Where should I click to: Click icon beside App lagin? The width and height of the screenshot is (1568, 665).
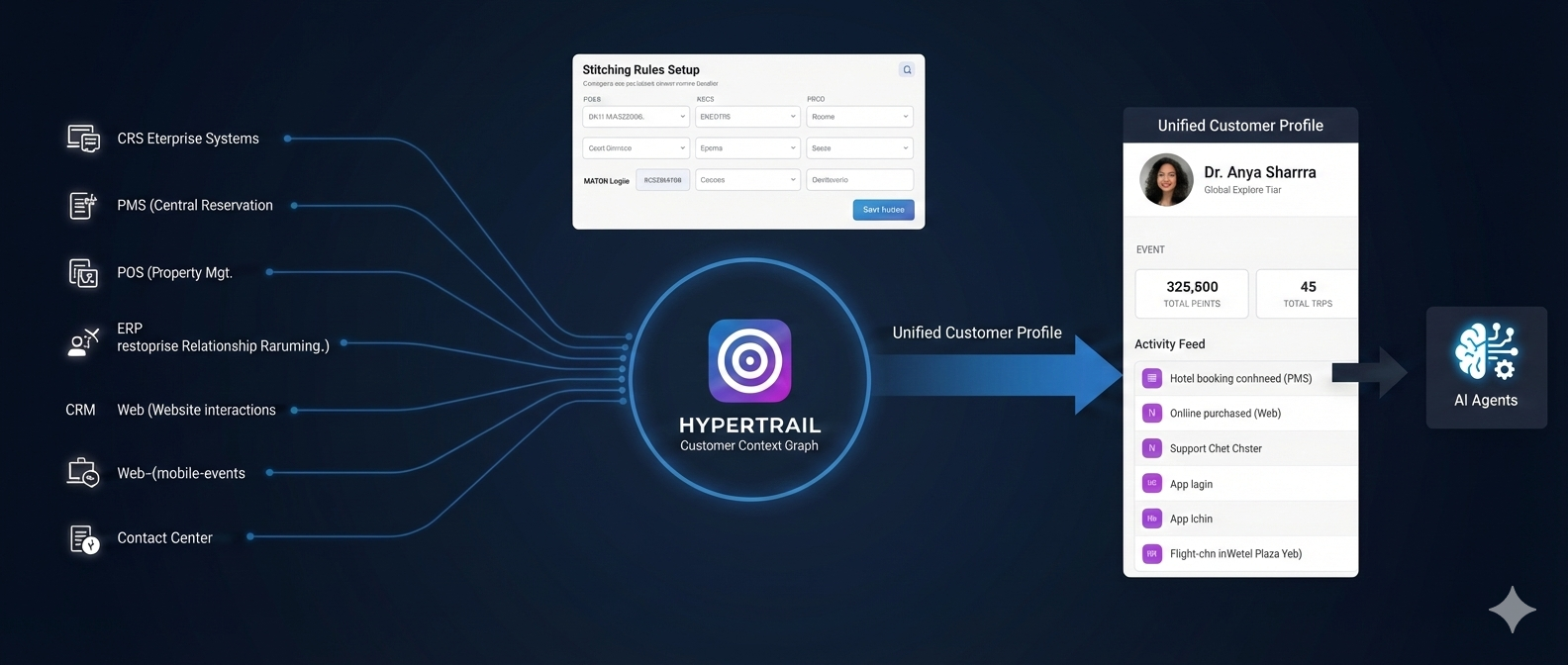[x=1151, y=483]
